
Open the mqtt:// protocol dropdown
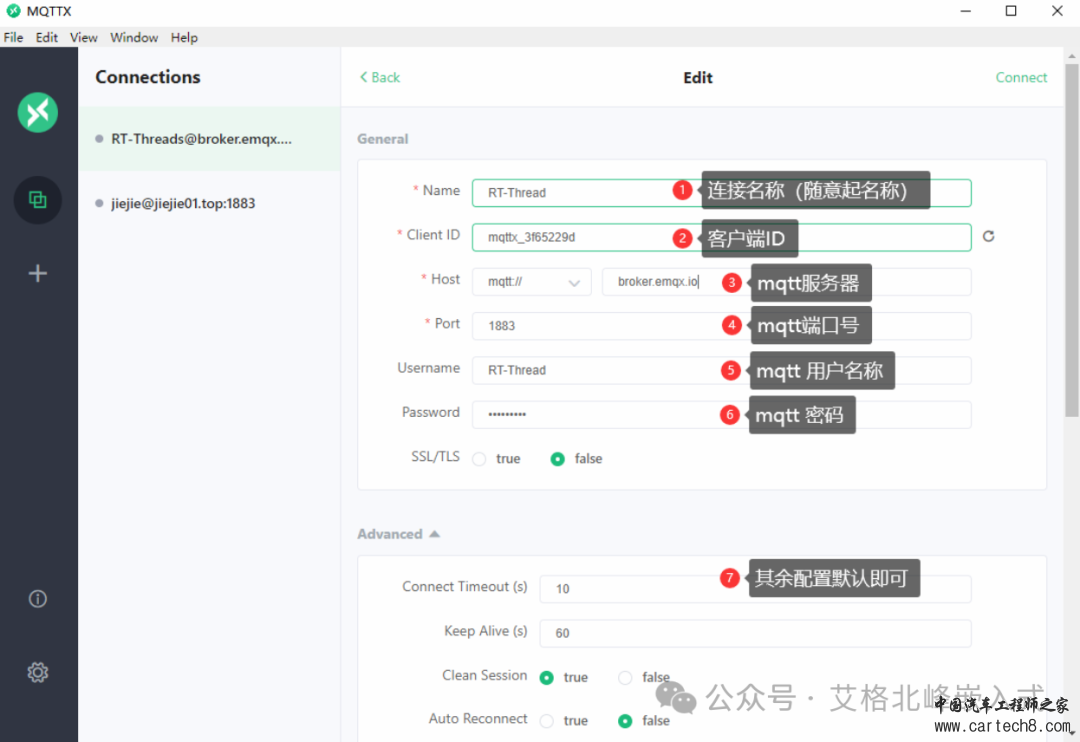(x=531, y=282)
